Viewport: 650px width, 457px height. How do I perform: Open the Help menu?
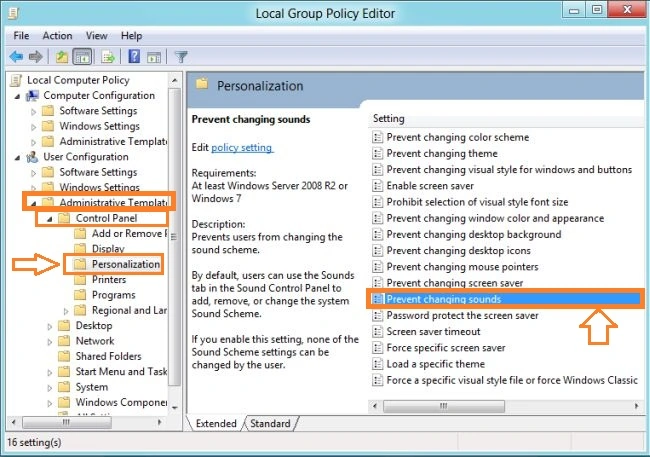[131, 36]
